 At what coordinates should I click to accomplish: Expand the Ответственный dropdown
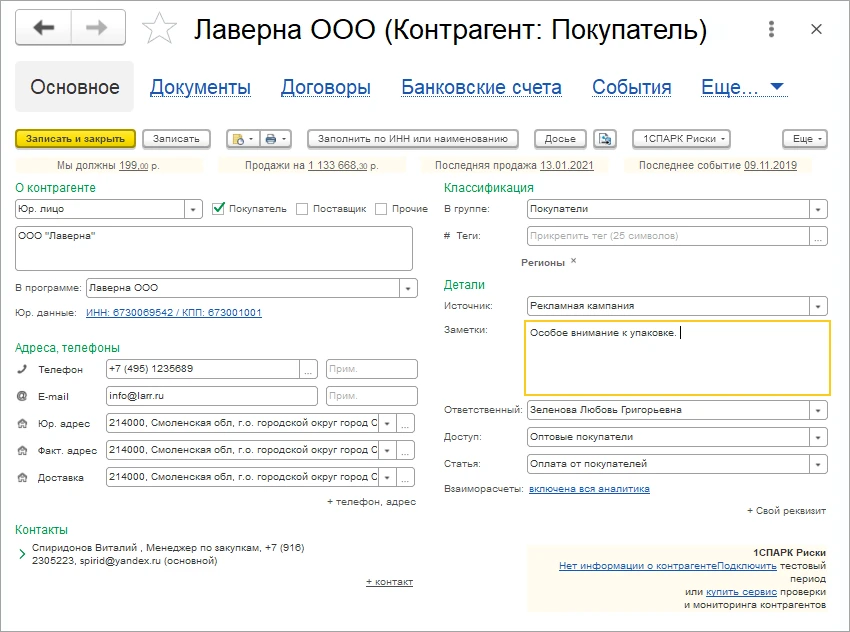(x=819, y=410)
